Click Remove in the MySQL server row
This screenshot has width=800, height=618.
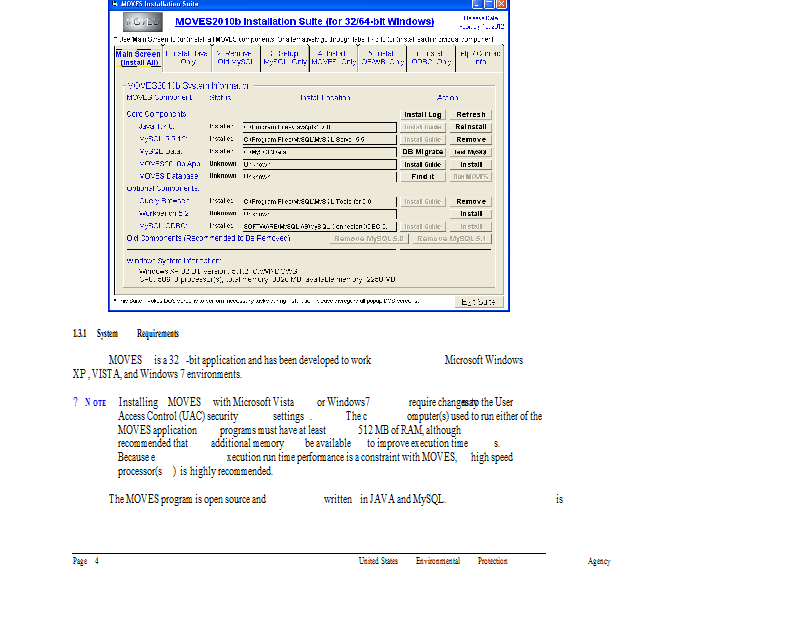click(471, 140)
